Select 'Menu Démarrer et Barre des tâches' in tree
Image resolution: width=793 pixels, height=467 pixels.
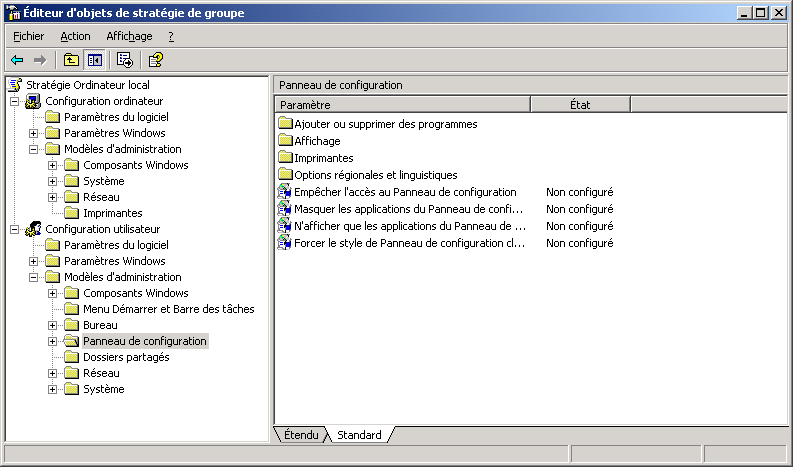point(168,309)
